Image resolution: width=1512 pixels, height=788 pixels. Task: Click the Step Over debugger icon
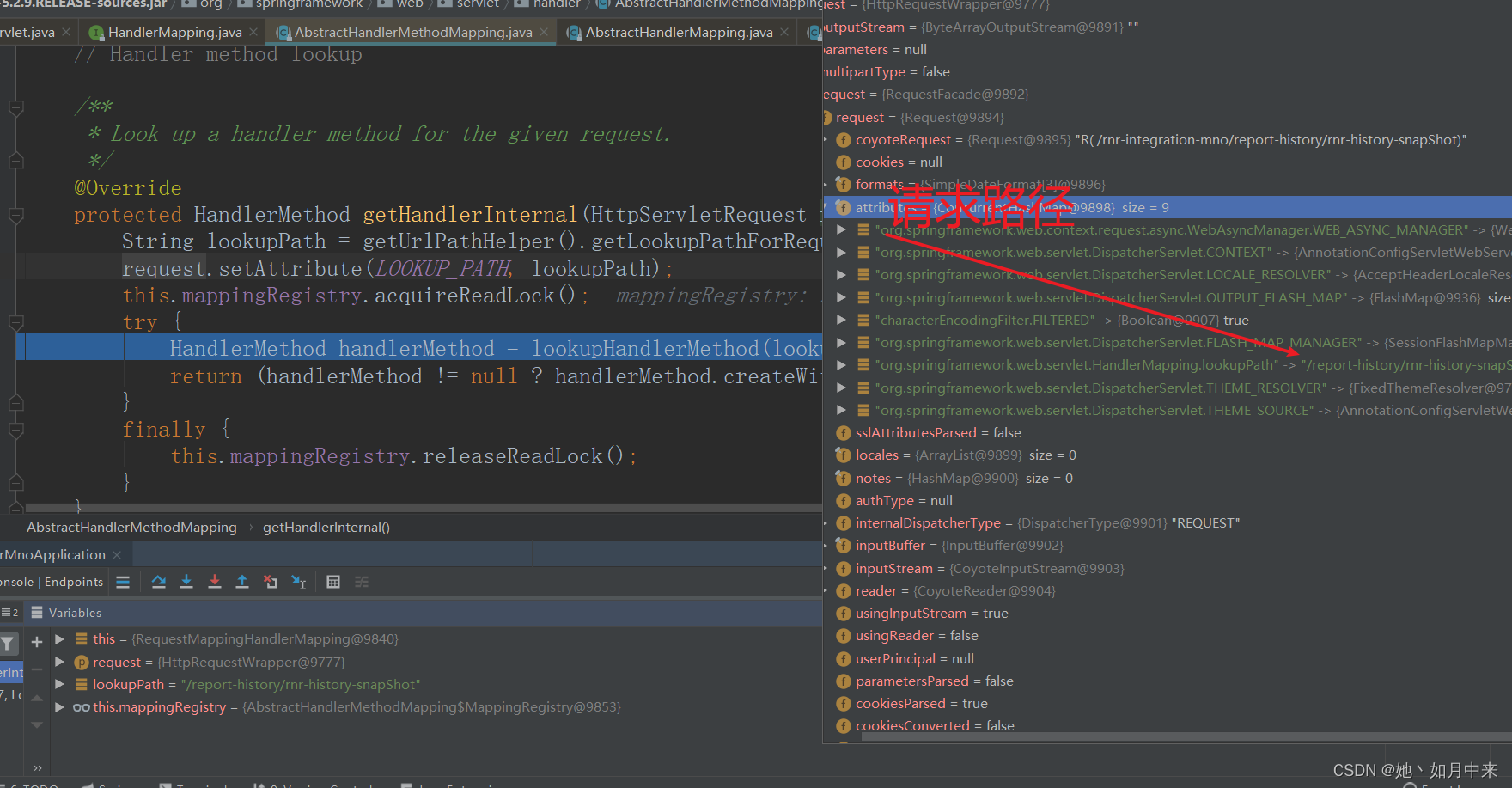(159, 582)
